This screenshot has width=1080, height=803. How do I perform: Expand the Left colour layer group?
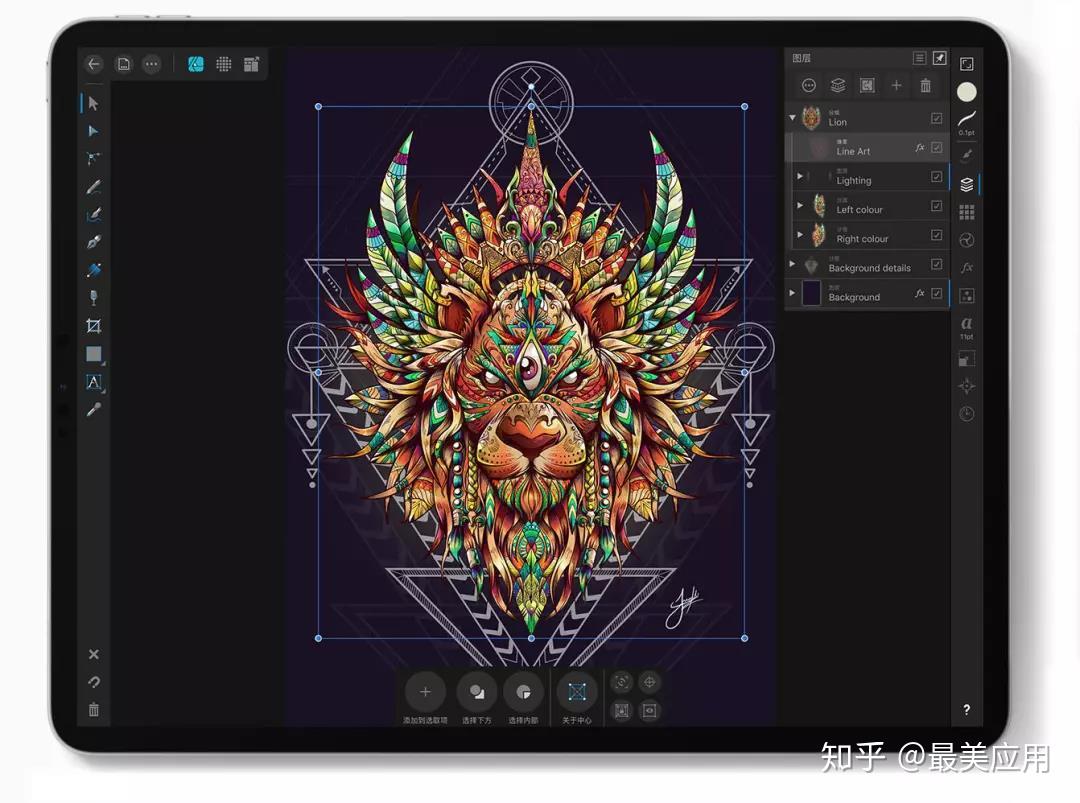pos(800,205)
